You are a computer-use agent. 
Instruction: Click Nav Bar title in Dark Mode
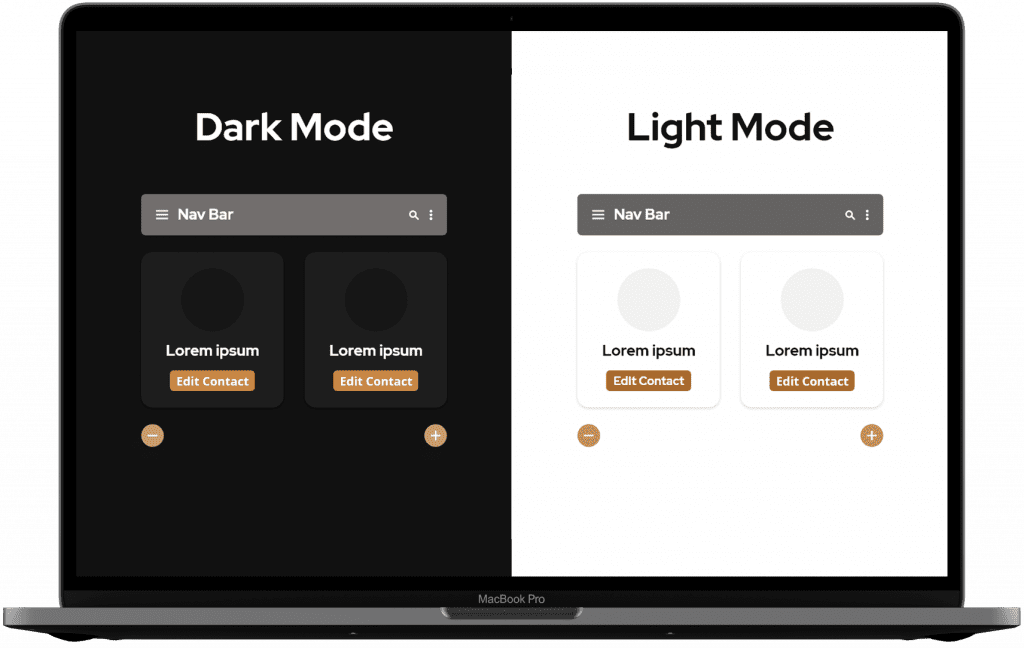(x=205, y=215)
